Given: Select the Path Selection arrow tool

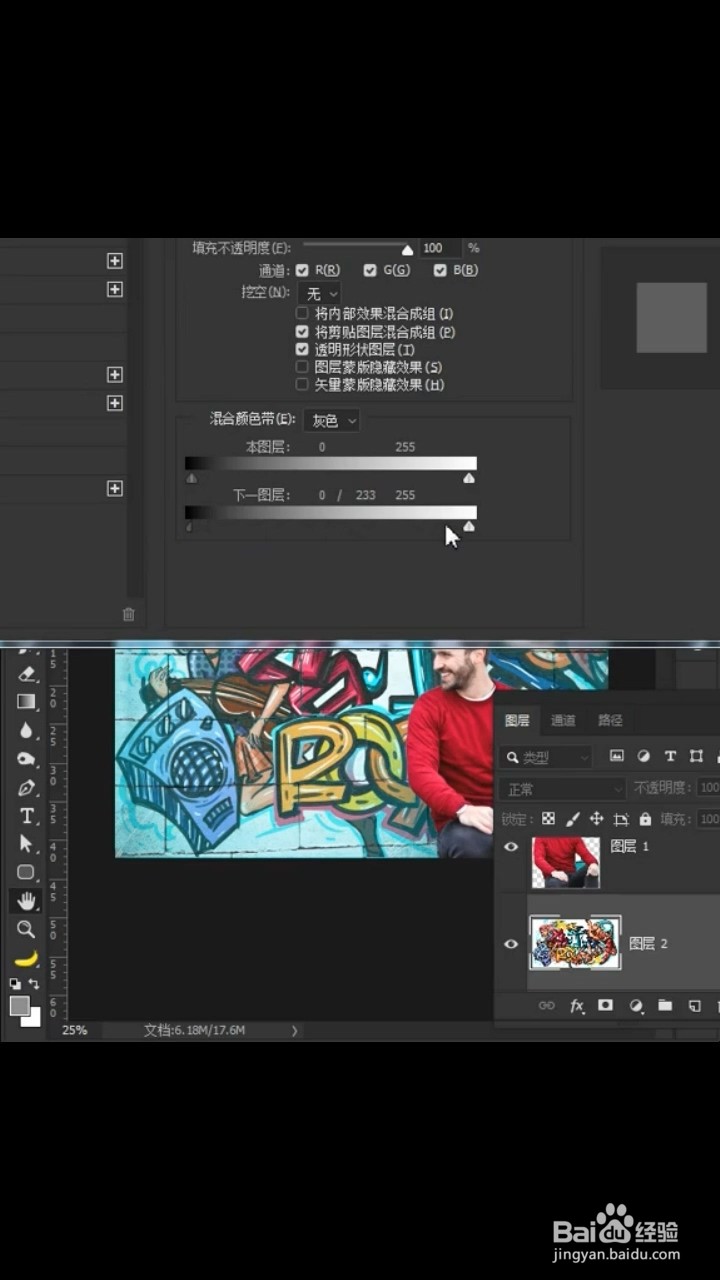Looking at the screenshot, I should point(27,844).
